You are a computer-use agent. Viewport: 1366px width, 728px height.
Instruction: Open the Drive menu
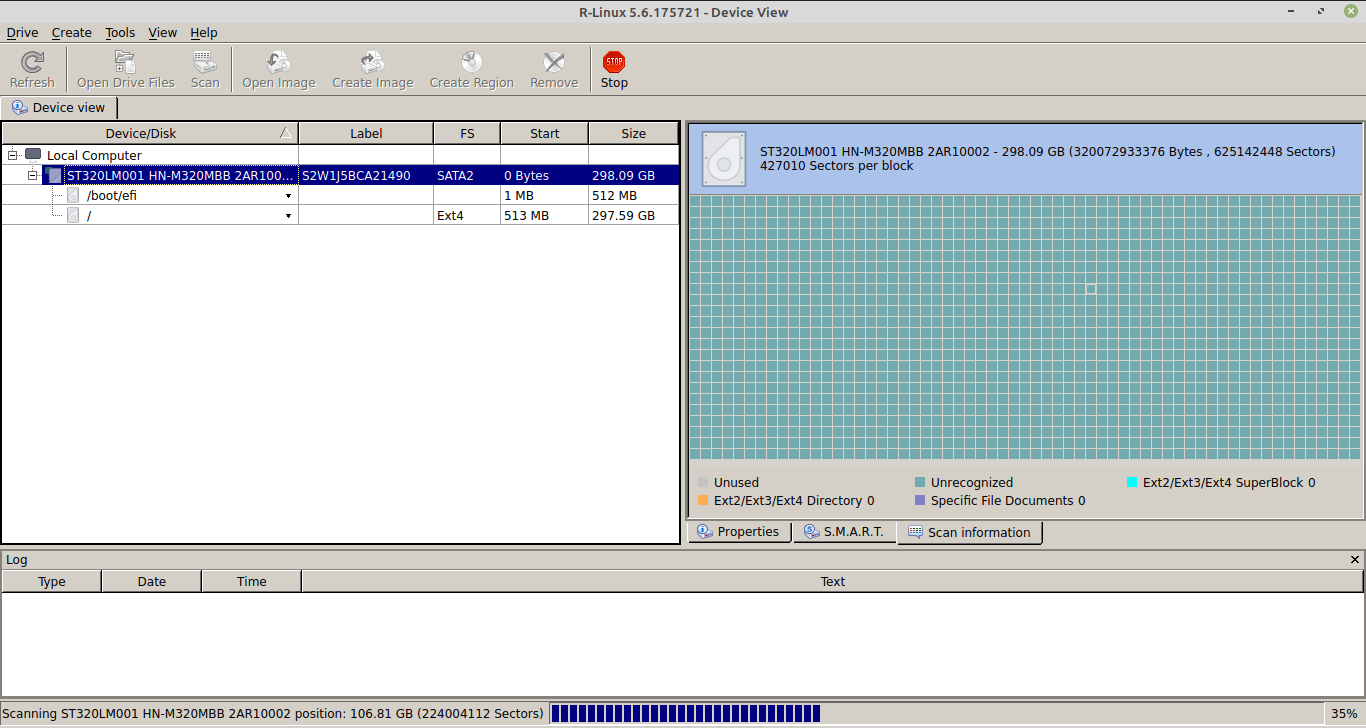point(22,33)
